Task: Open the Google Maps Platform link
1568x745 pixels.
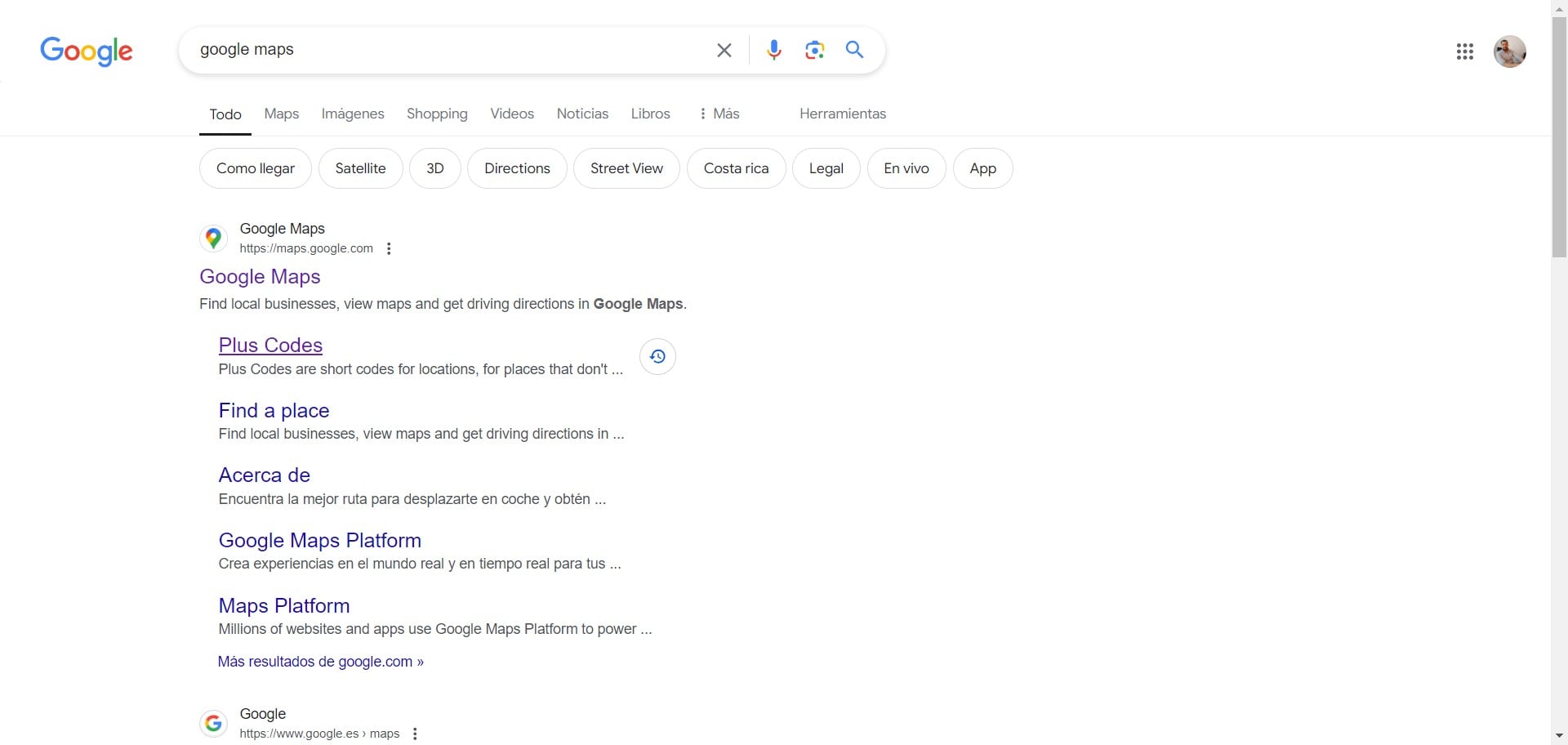Action: [x=319, y=541]
